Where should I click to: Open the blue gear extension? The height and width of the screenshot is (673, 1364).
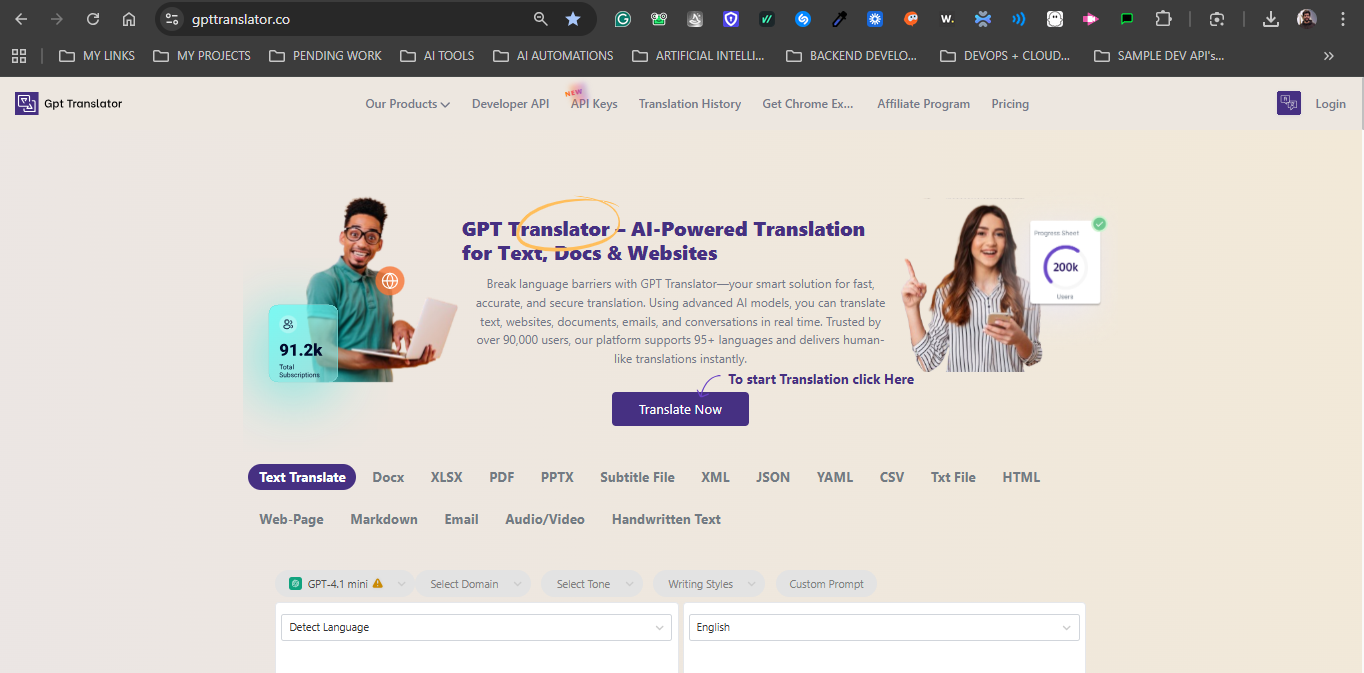click(x=875, y=19)
